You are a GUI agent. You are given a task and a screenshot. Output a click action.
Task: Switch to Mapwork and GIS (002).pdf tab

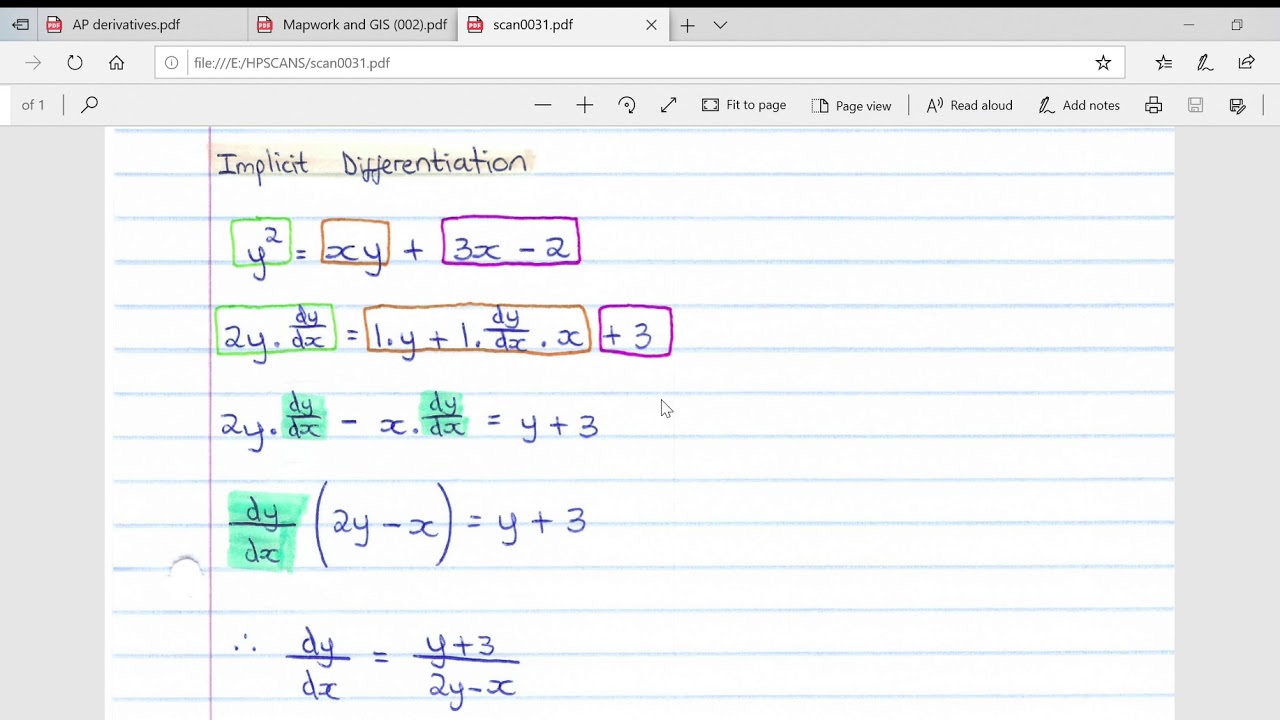pyautogui.click(x=352, y=25)
